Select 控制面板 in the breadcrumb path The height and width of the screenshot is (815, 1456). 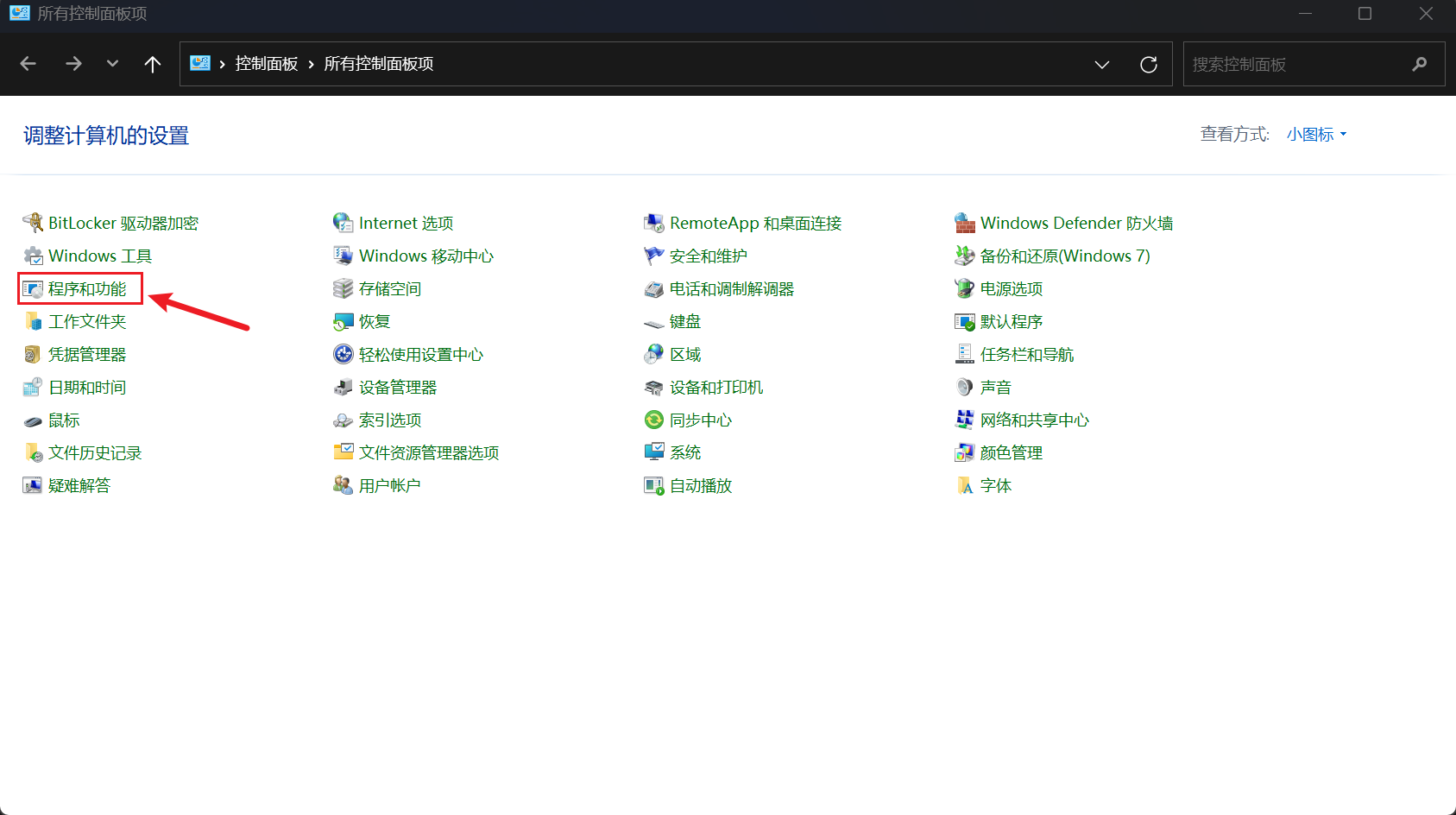pos(267,64)
